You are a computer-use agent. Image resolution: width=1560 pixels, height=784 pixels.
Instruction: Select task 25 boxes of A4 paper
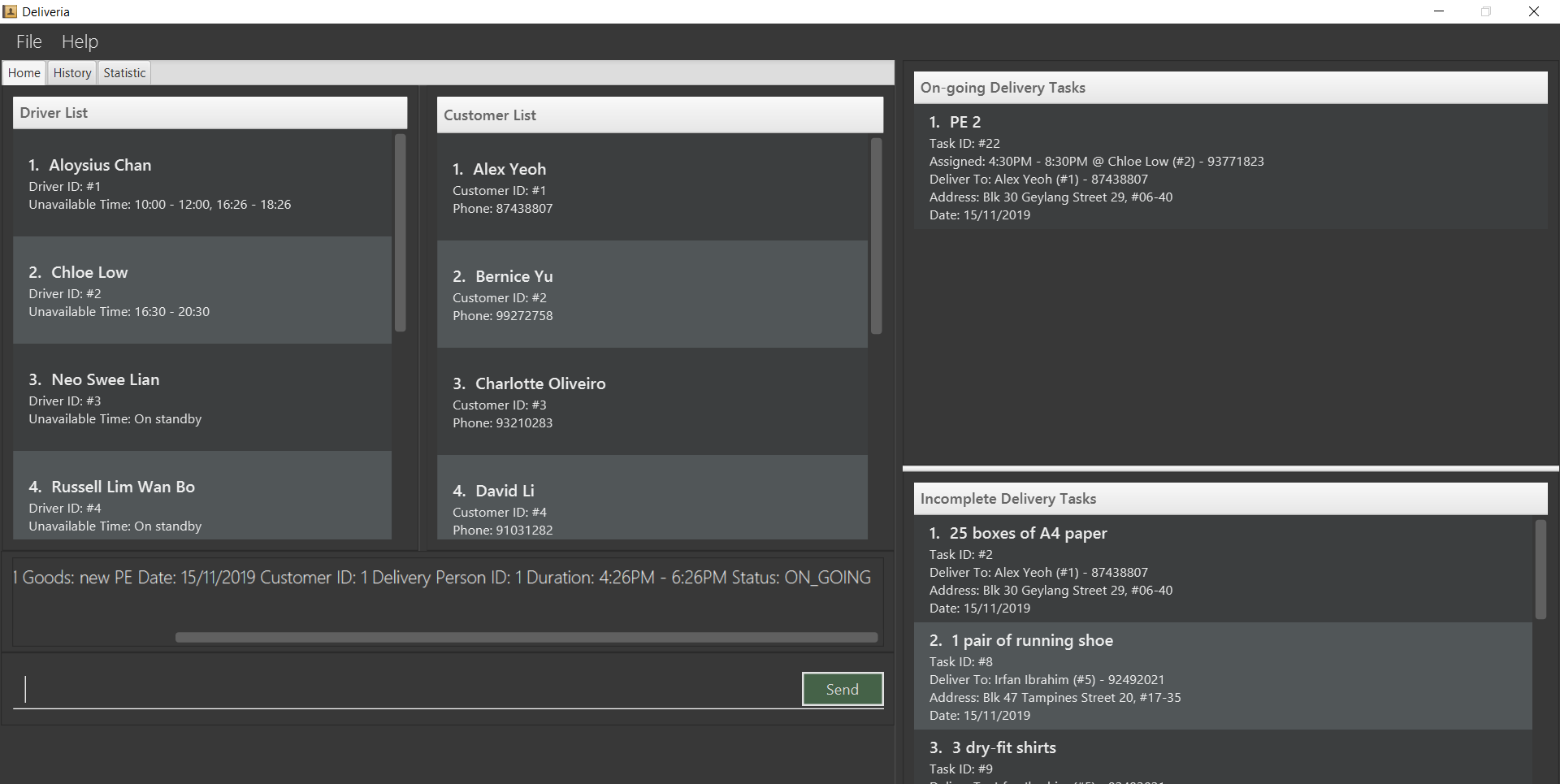[1224, 569]
